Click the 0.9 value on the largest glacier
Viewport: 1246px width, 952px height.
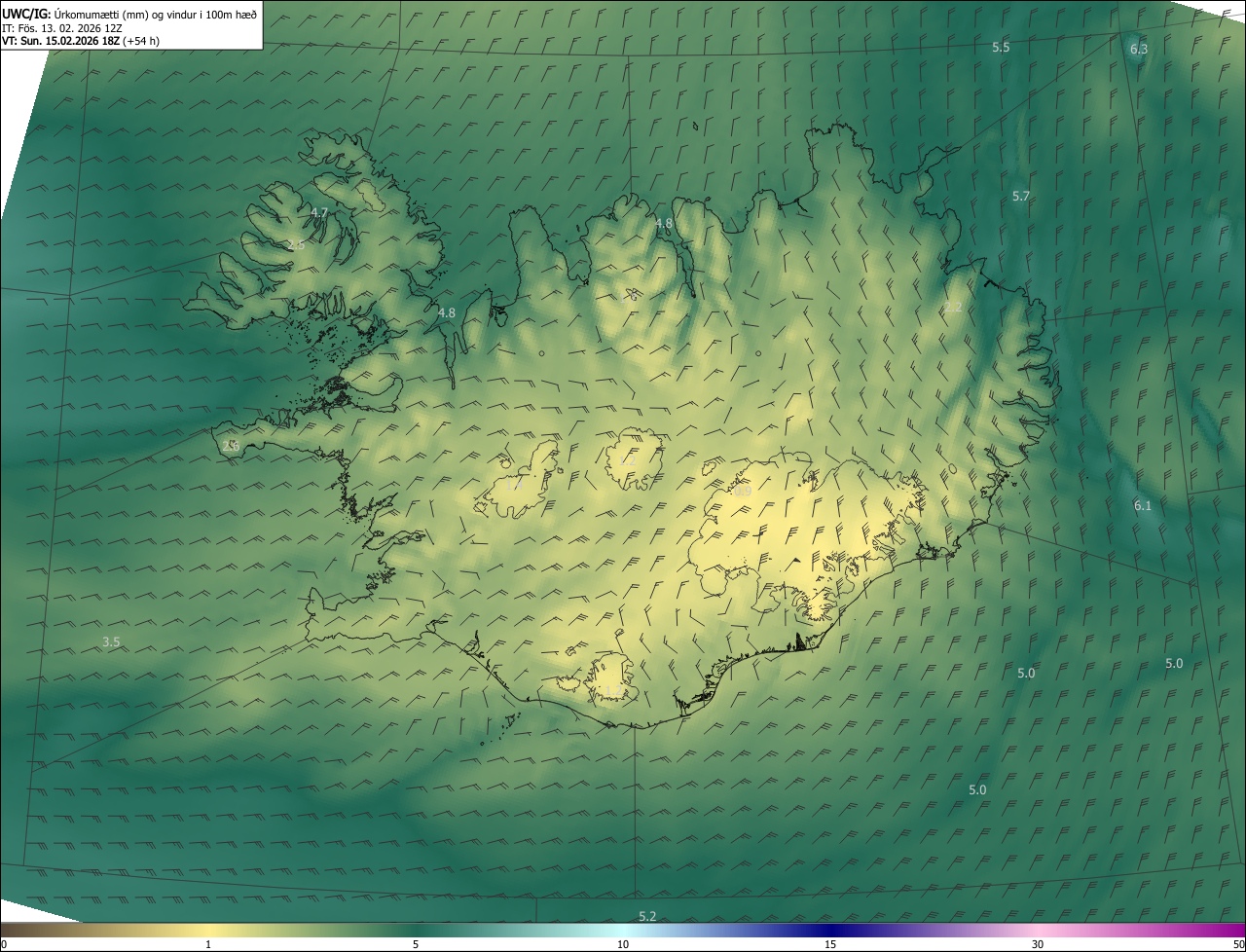[x=743, y=493]
